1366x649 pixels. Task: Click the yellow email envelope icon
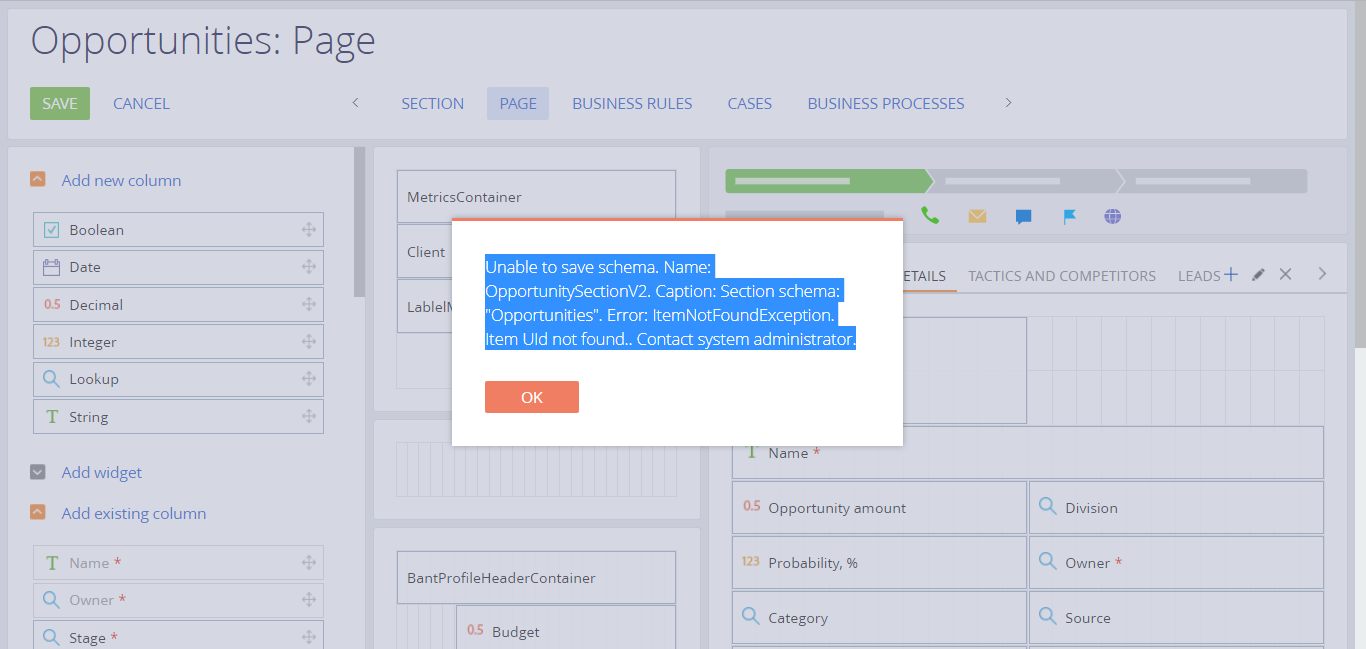coord(977,216)
